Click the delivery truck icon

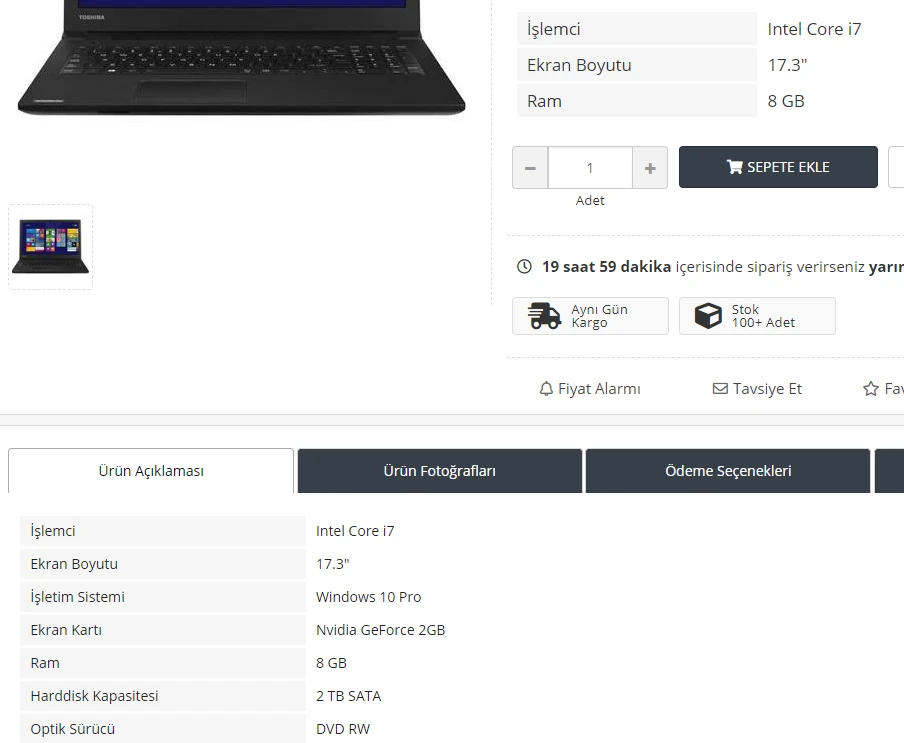point(544,316)
